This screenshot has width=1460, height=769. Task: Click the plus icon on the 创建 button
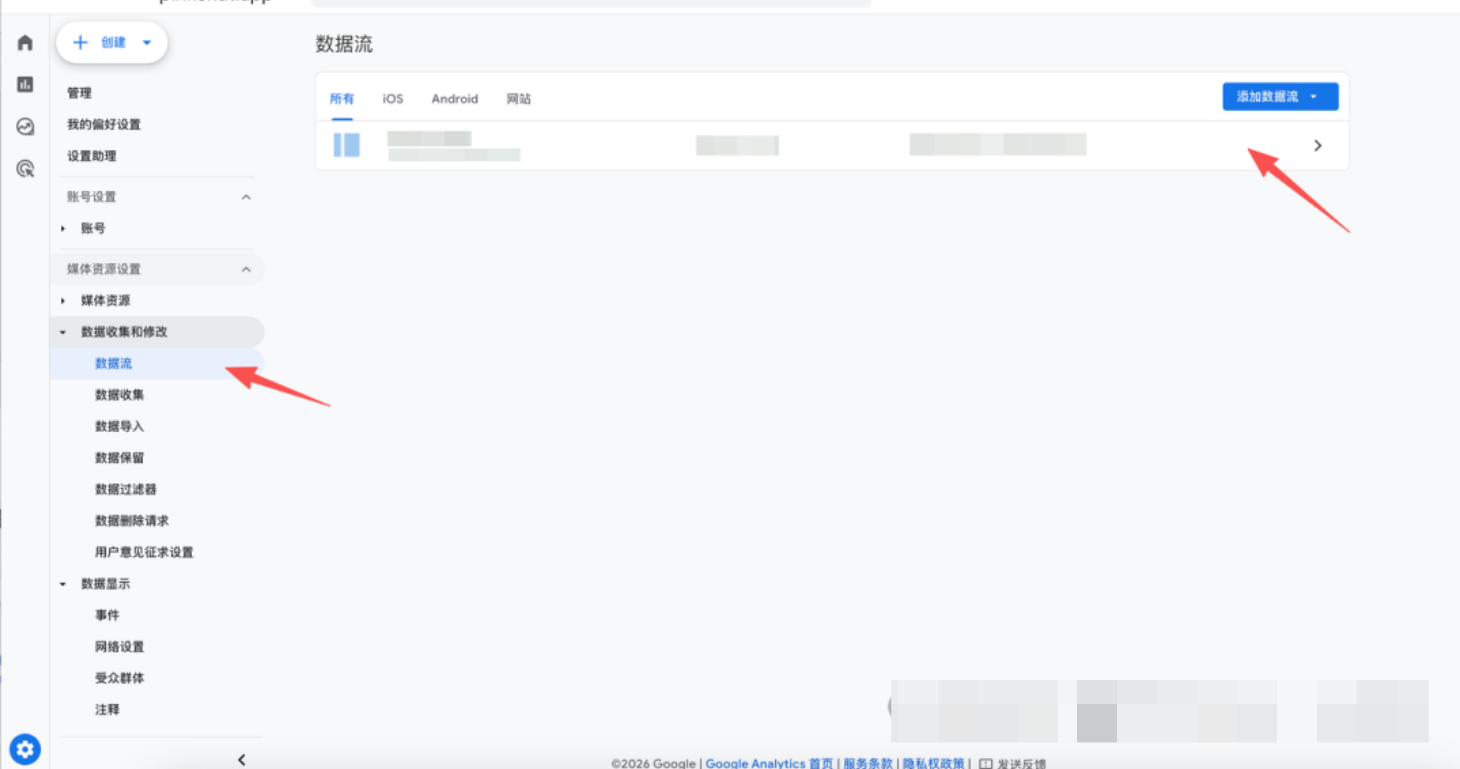click(x=80, y=42)
